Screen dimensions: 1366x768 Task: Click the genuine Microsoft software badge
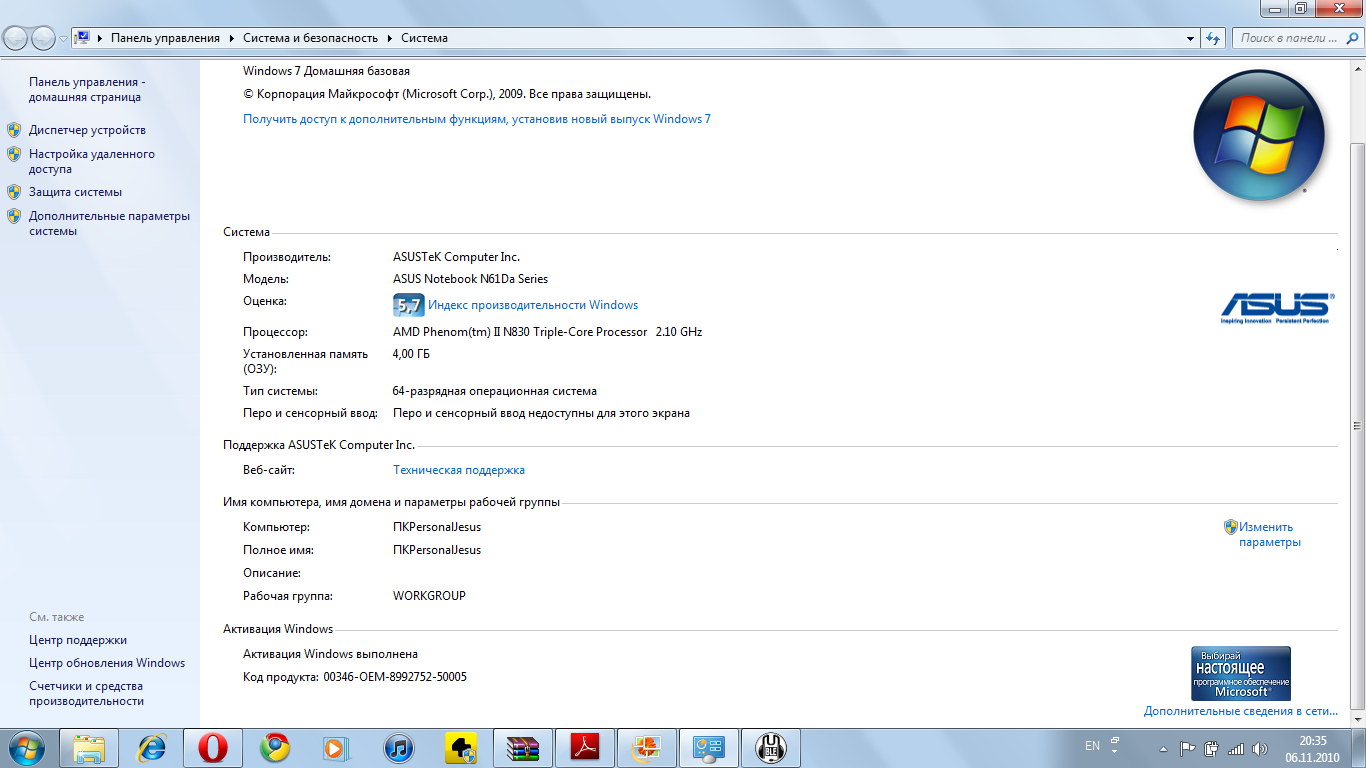tap(1241, 673)
